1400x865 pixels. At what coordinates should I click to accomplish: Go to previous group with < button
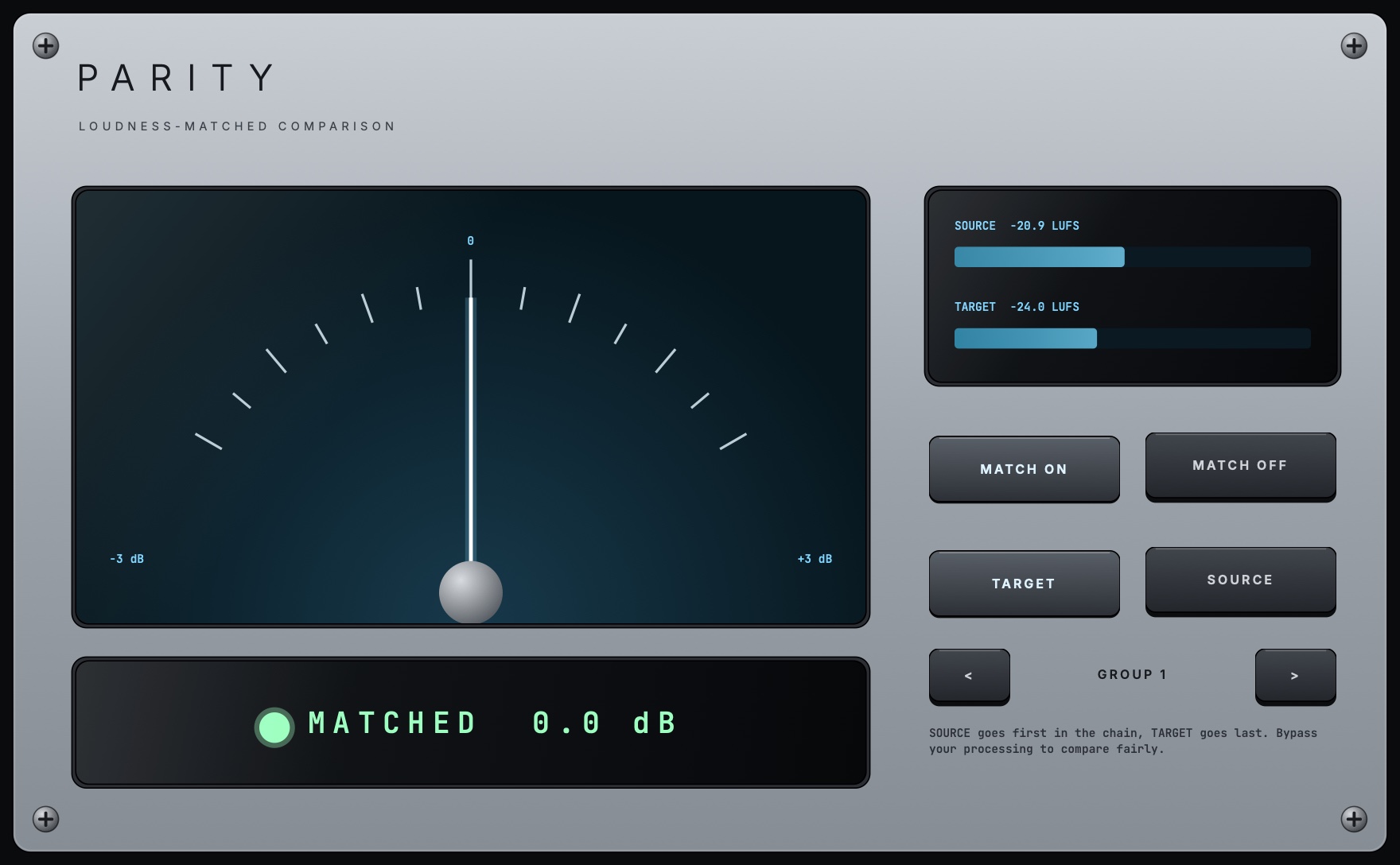[x=969, y=676]
